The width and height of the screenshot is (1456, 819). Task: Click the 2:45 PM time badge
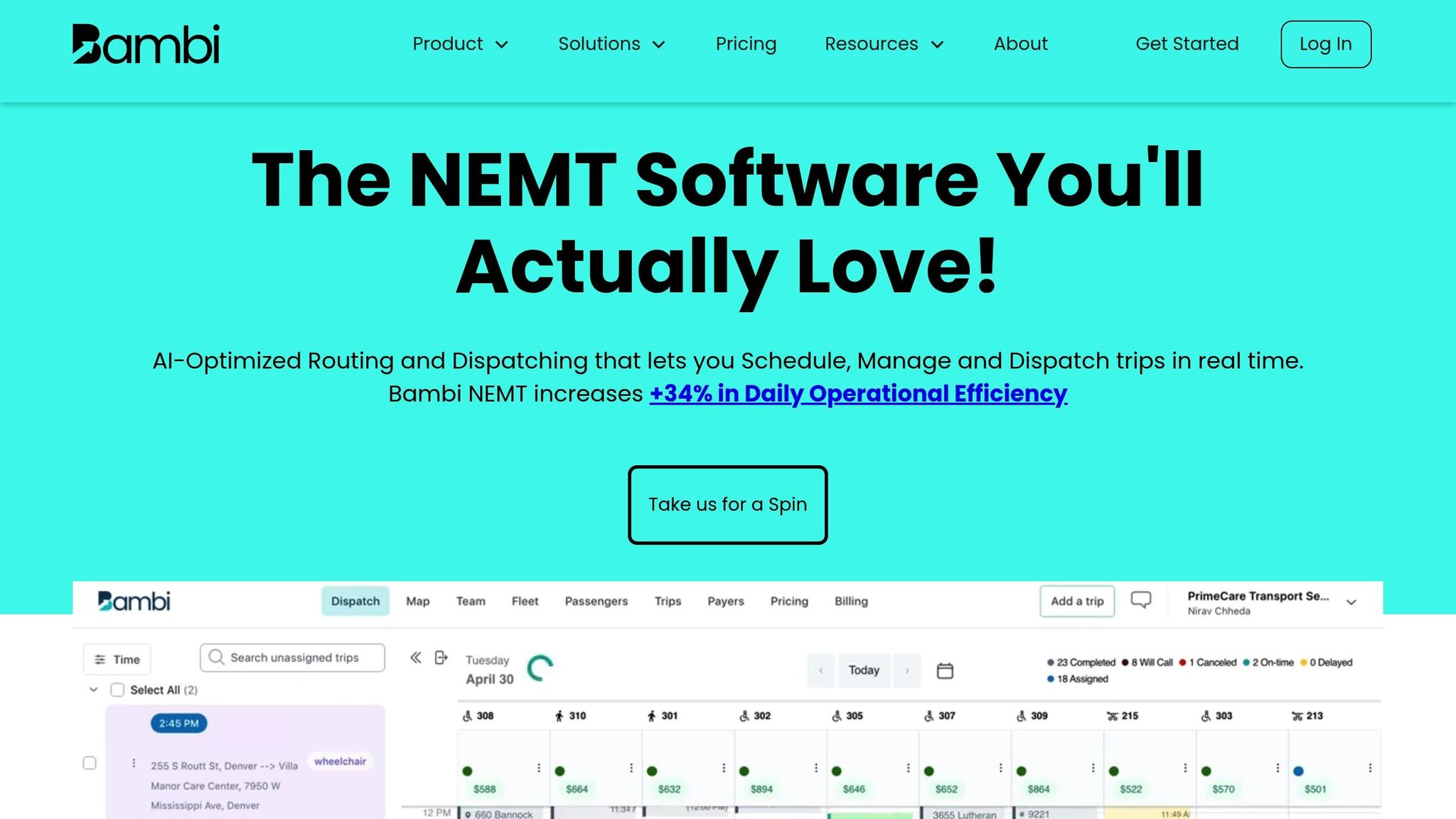(178, 724)
